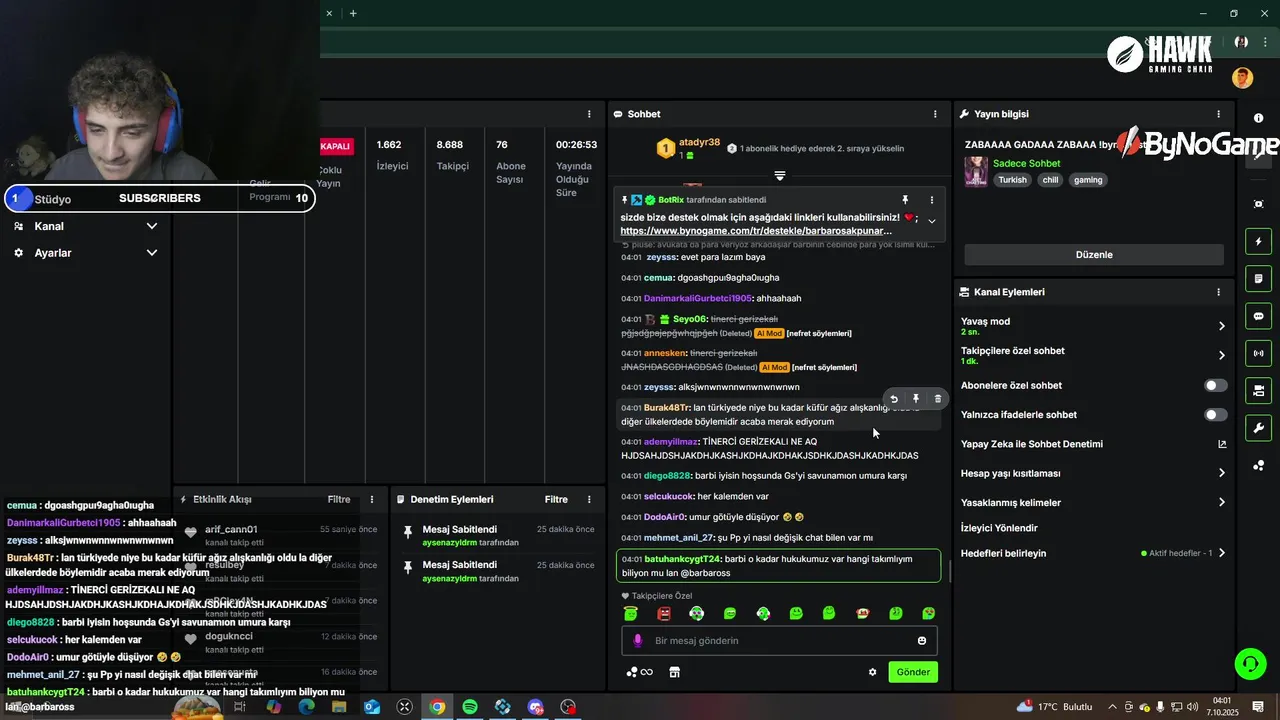Open Yapay Zeka ile Sohbet Denetimi external link

(1222, 444)
